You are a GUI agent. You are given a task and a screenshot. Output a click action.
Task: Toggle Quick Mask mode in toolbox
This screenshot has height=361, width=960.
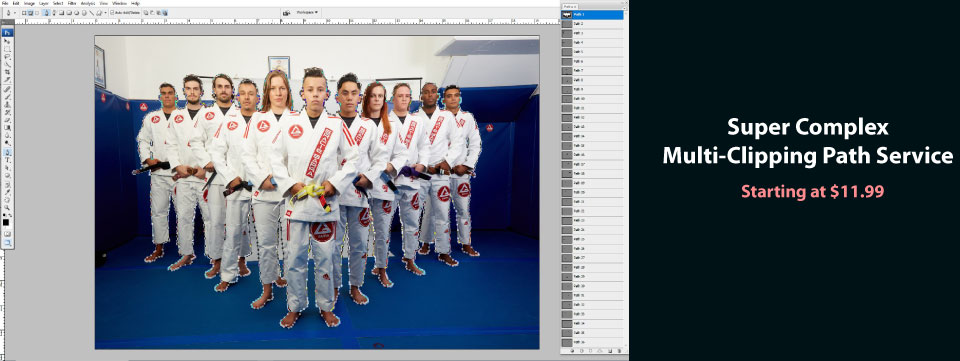point(7,233)
